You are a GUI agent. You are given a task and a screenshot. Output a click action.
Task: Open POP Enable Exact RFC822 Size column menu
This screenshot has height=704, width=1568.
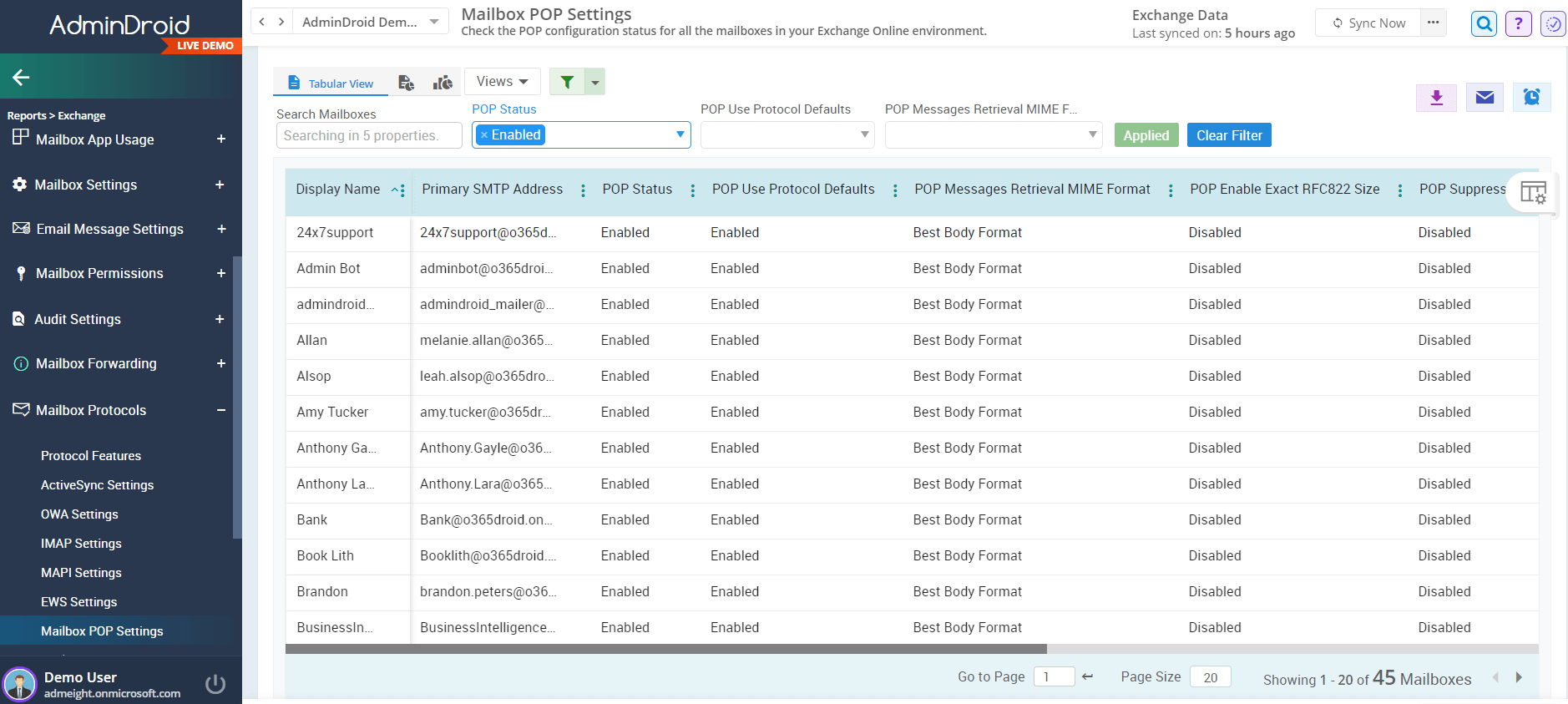tap(1400, 190)
